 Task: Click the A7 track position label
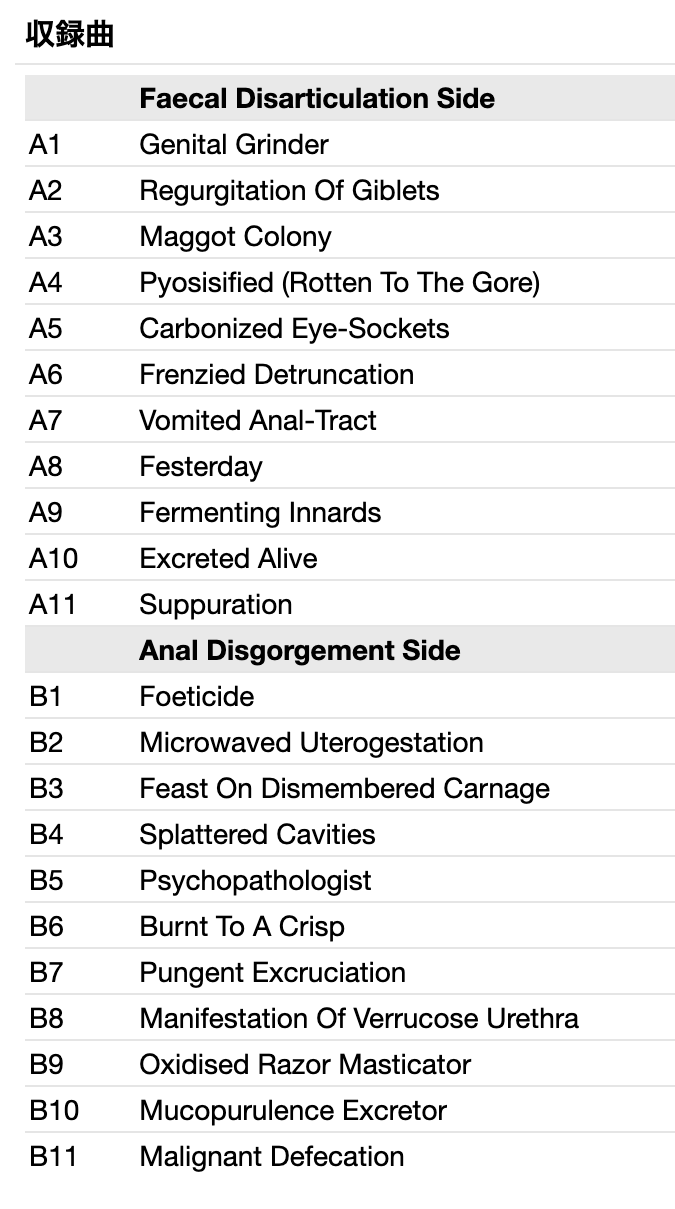coord(45,420)
